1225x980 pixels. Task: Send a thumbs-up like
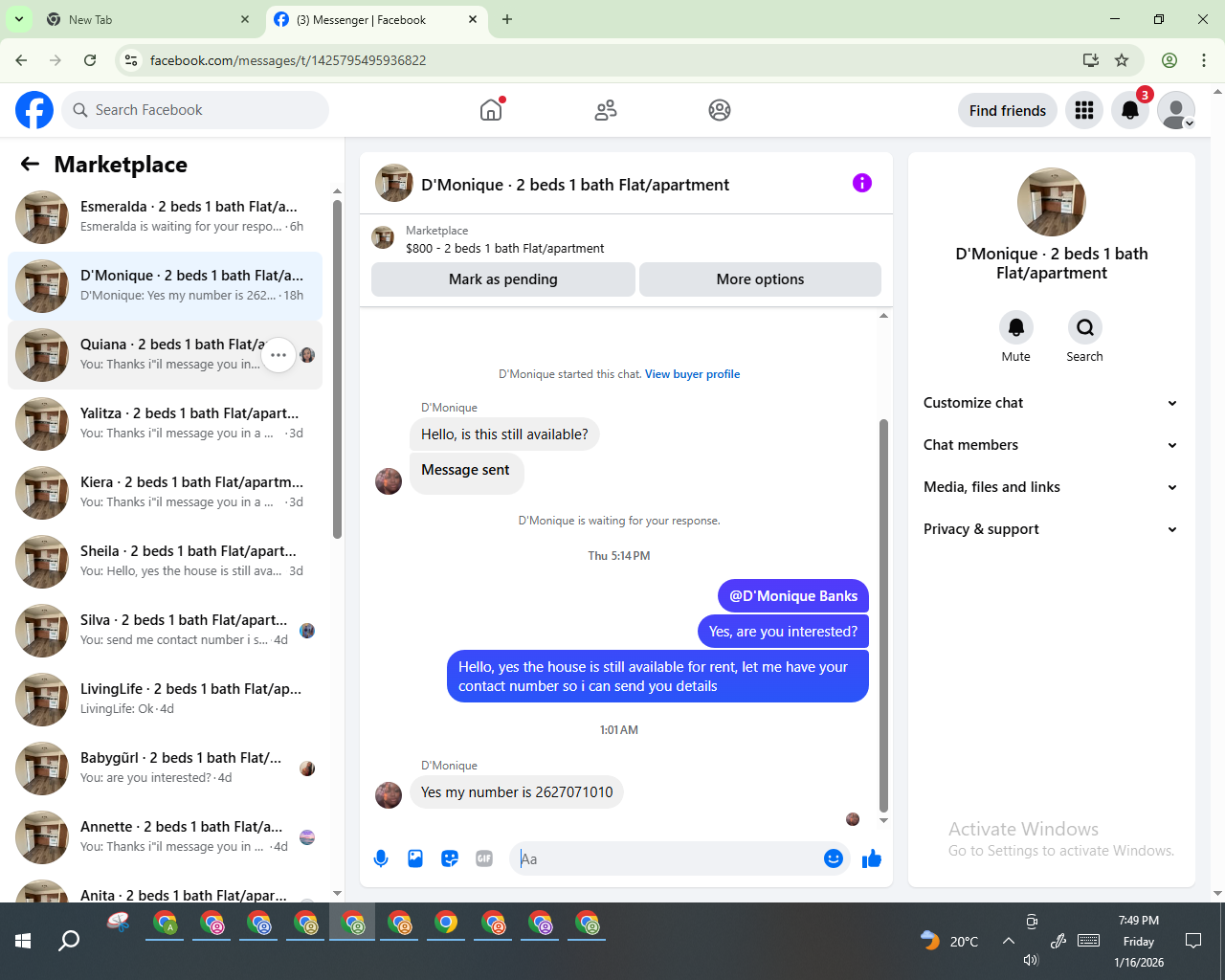click(x=871, y=858)
